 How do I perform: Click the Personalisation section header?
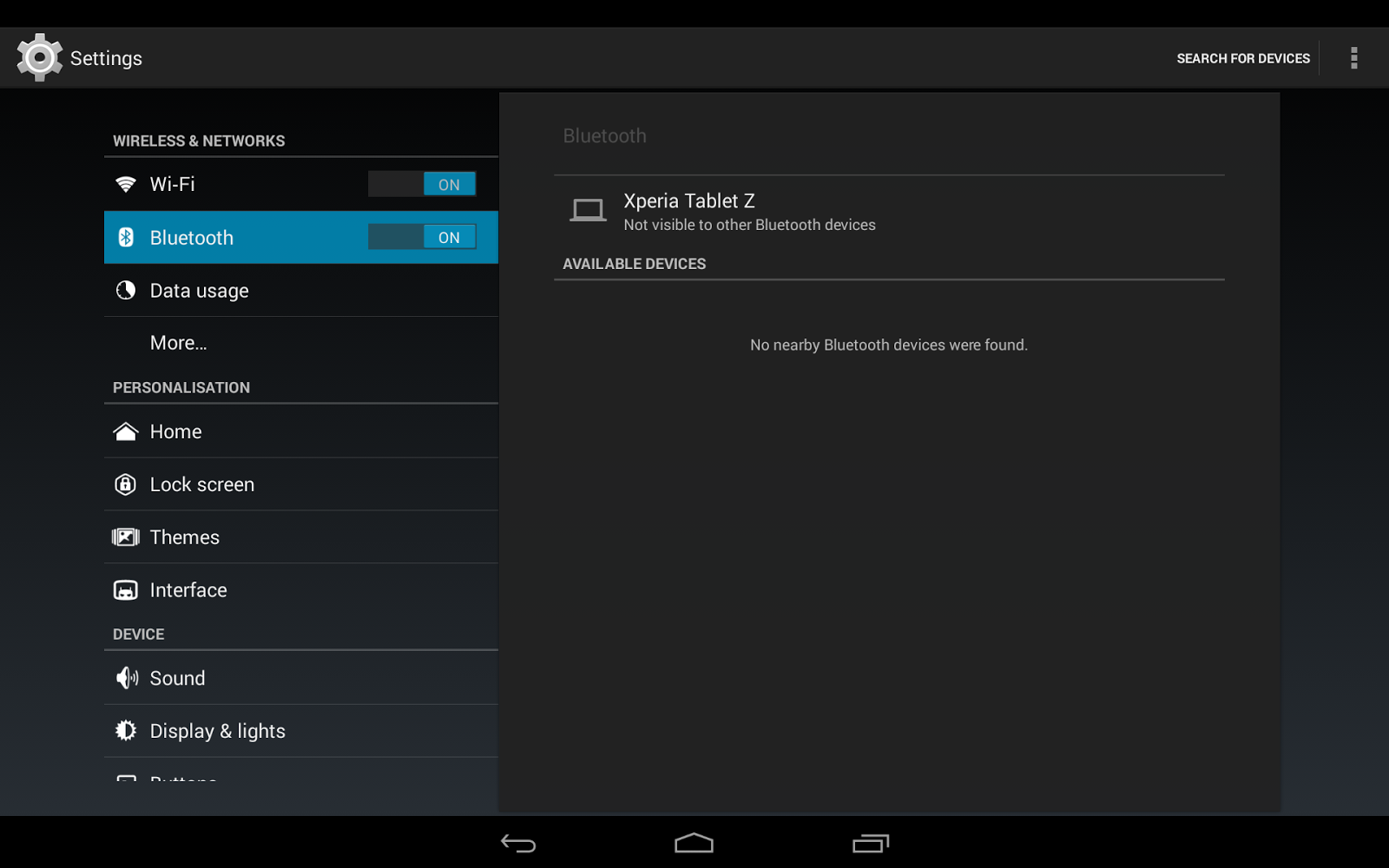click(x=181, y=387)
